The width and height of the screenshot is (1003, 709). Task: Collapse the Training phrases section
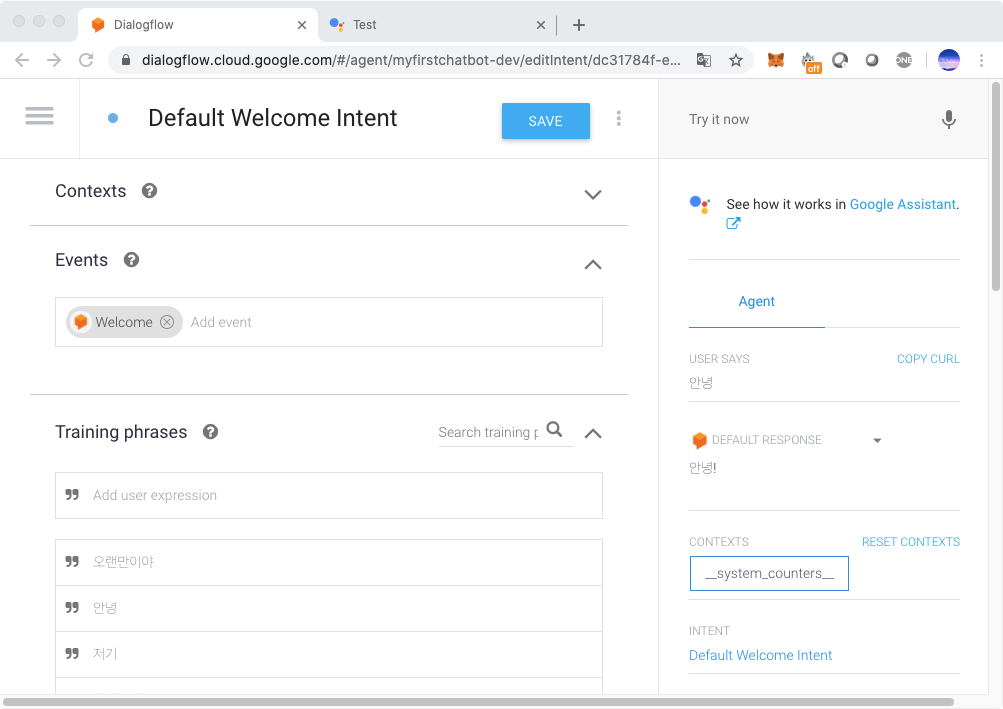pos(593,433)
